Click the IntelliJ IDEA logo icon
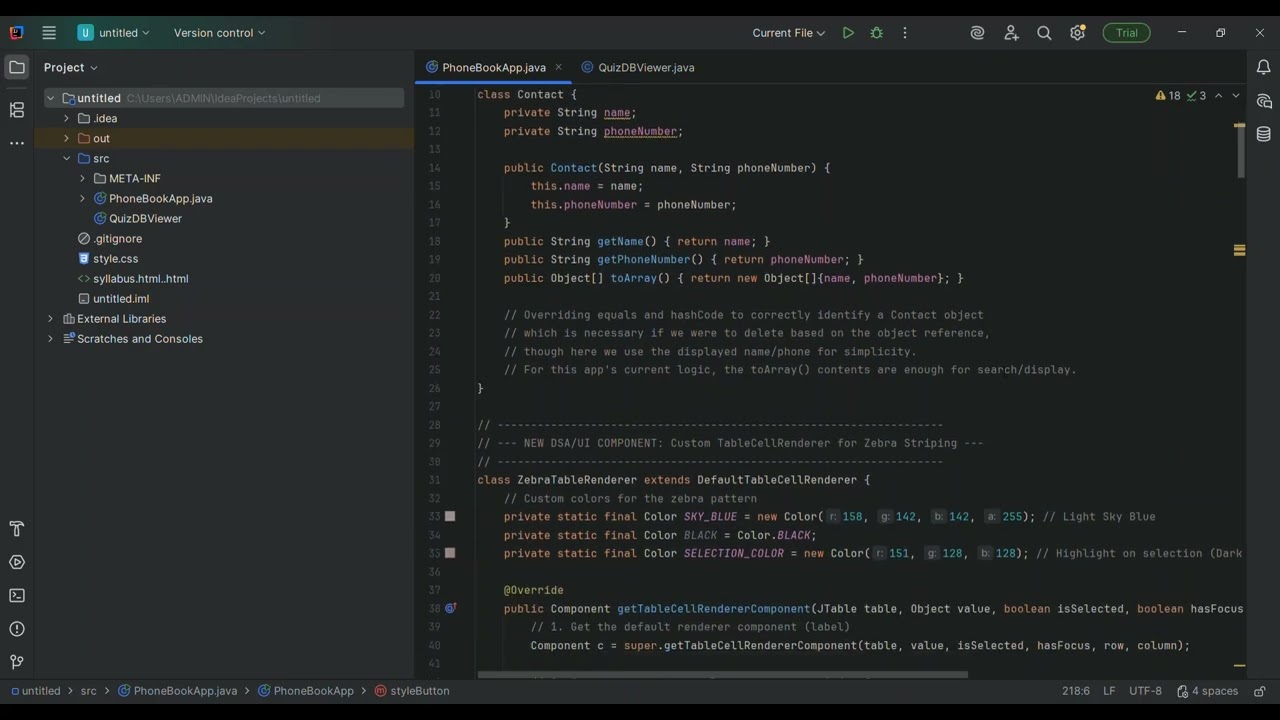 click(16, 33)
